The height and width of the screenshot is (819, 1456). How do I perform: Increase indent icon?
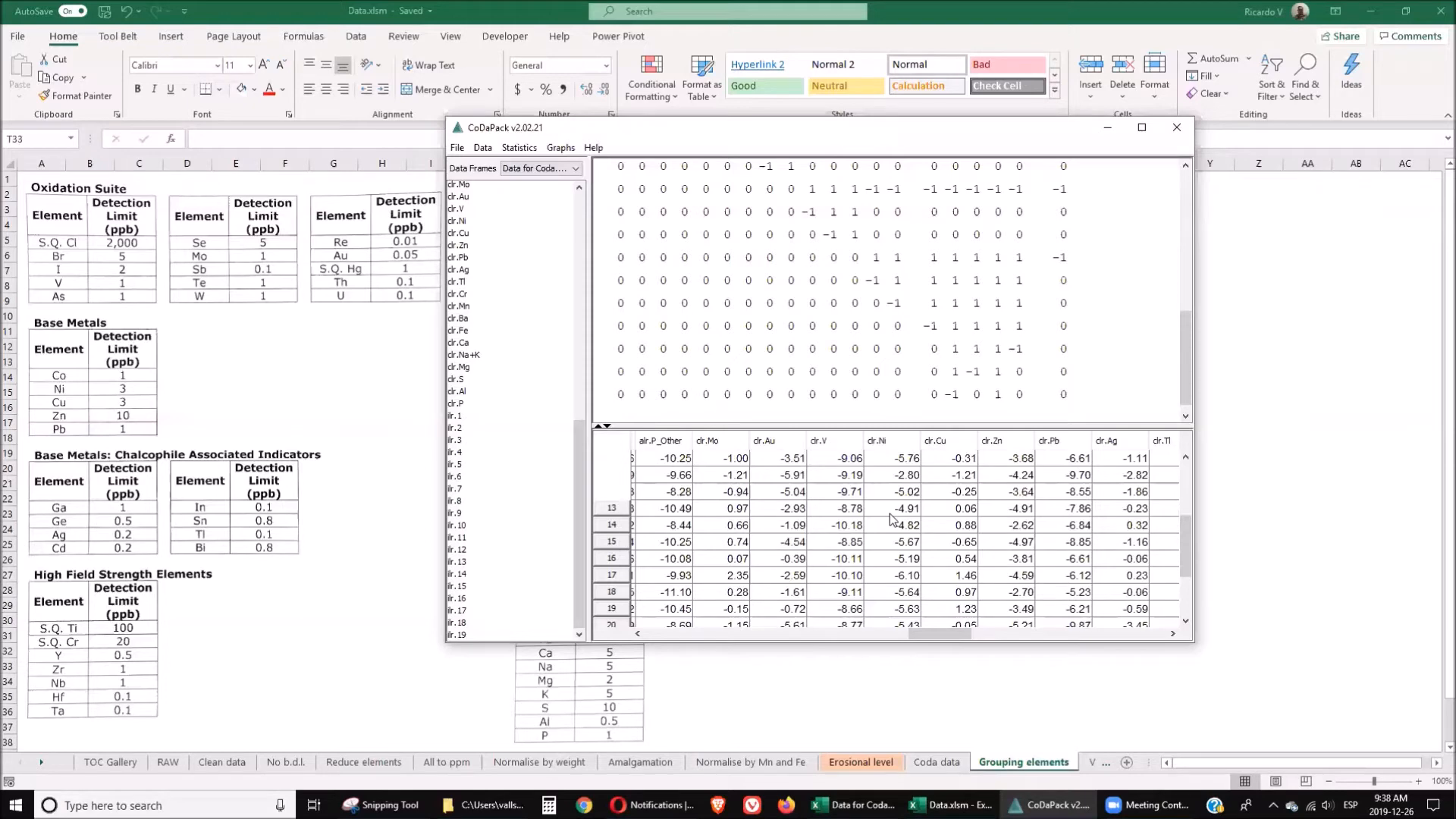coord(384,89)
